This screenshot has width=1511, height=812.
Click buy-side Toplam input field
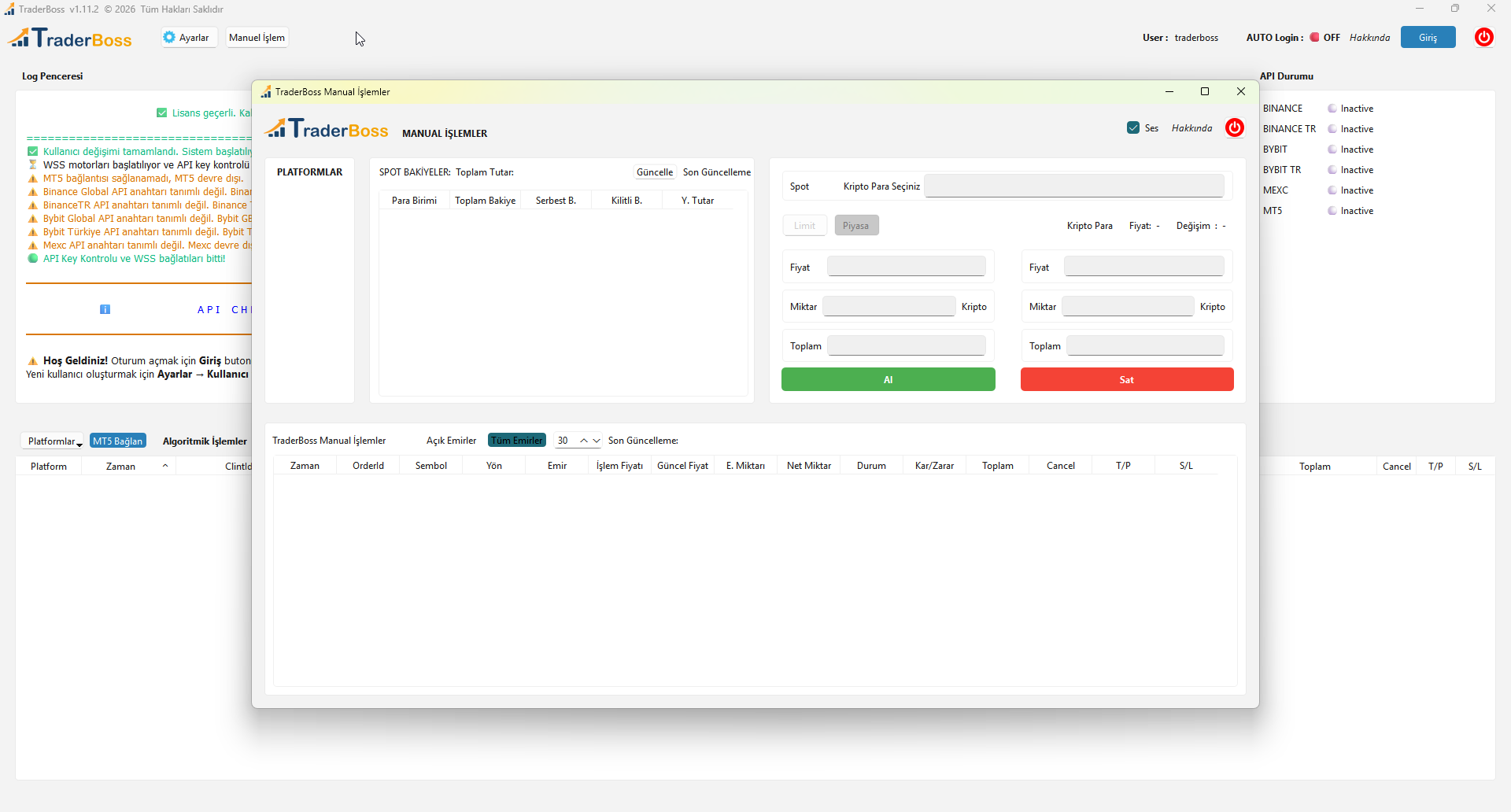tap(907, 345)
